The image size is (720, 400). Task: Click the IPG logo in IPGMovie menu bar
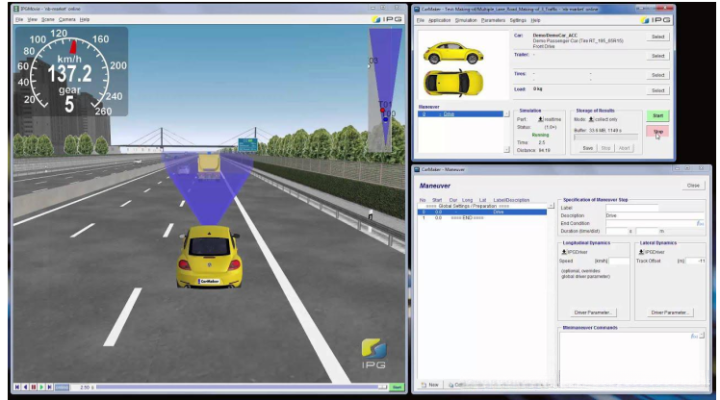[388, 19]
